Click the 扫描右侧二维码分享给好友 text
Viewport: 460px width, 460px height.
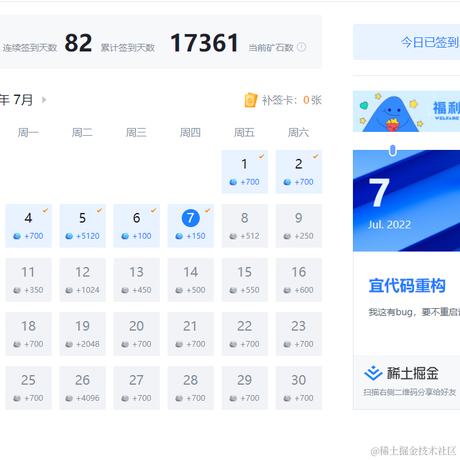pyautogui.click(x=410, y=392)
